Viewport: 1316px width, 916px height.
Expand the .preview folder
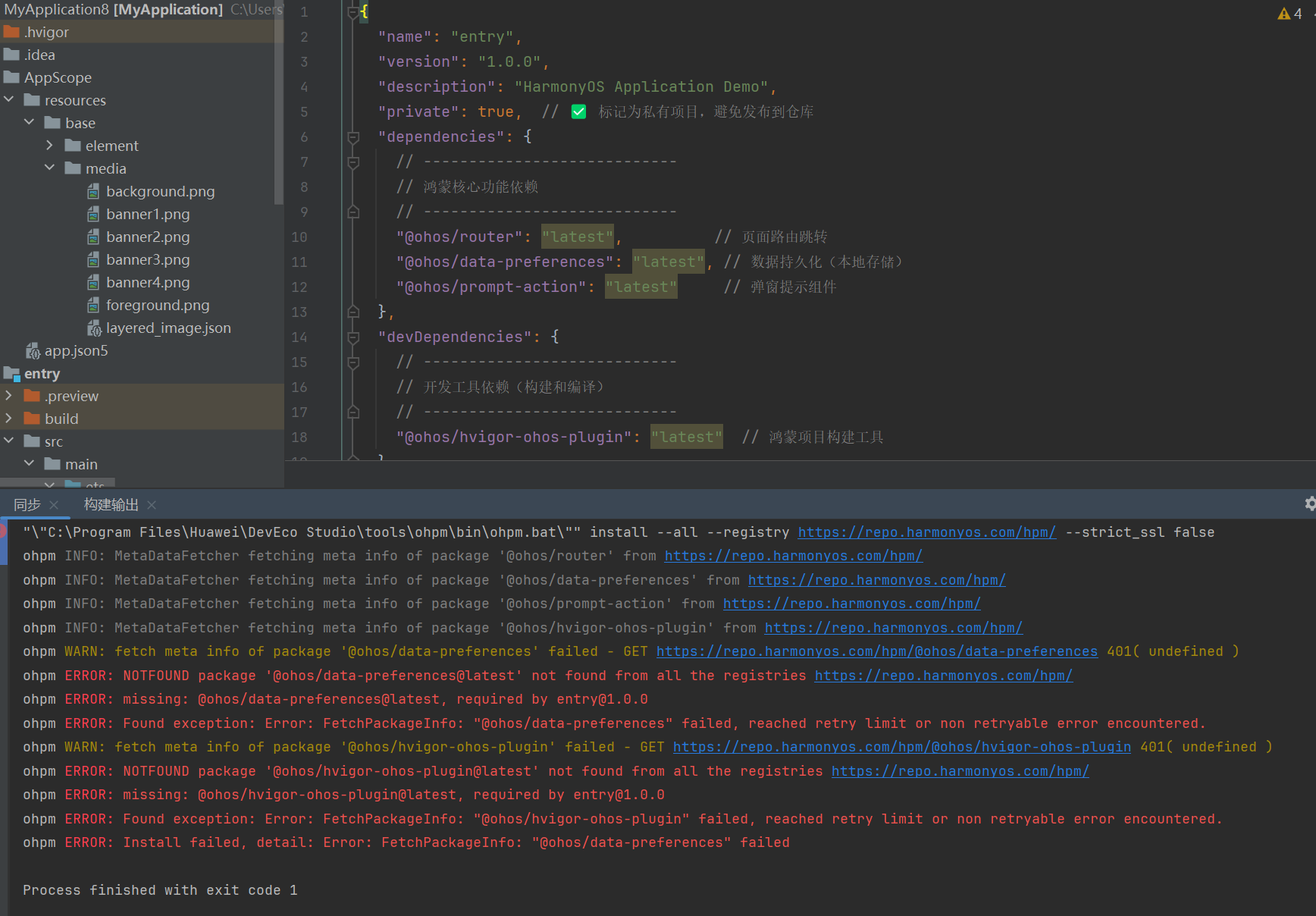click(9, 396)
